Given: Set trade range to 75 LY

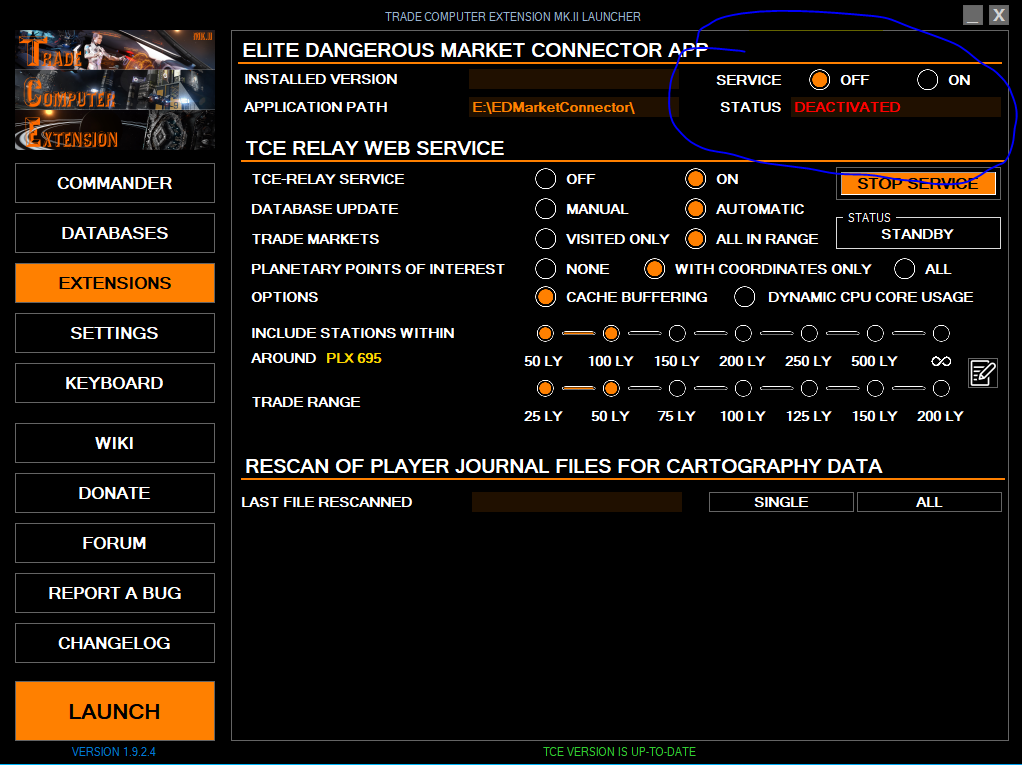Looking at the screenshot, I should click(677, 388).
